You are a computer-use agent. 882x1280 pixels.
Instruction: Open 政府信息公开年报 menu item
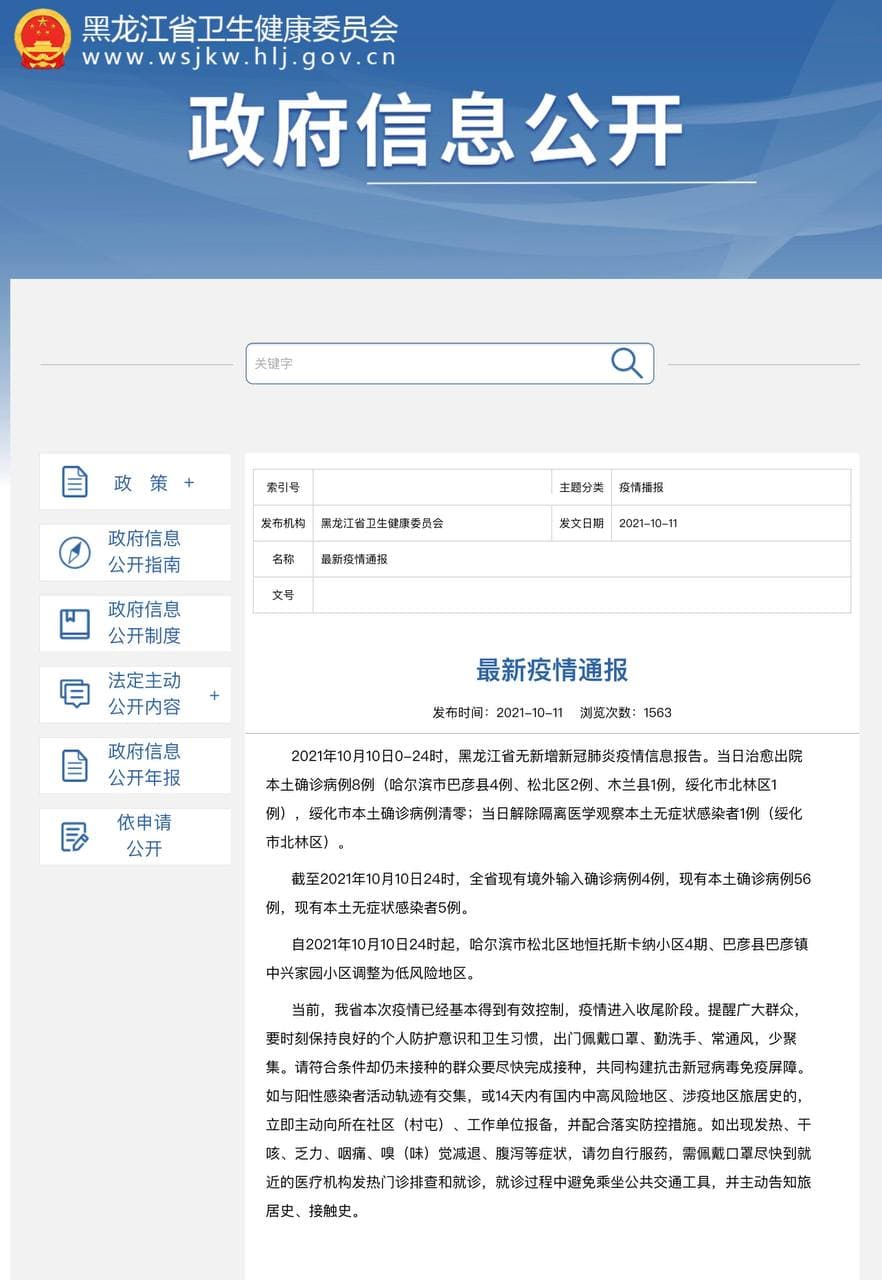tap(135, 765)
